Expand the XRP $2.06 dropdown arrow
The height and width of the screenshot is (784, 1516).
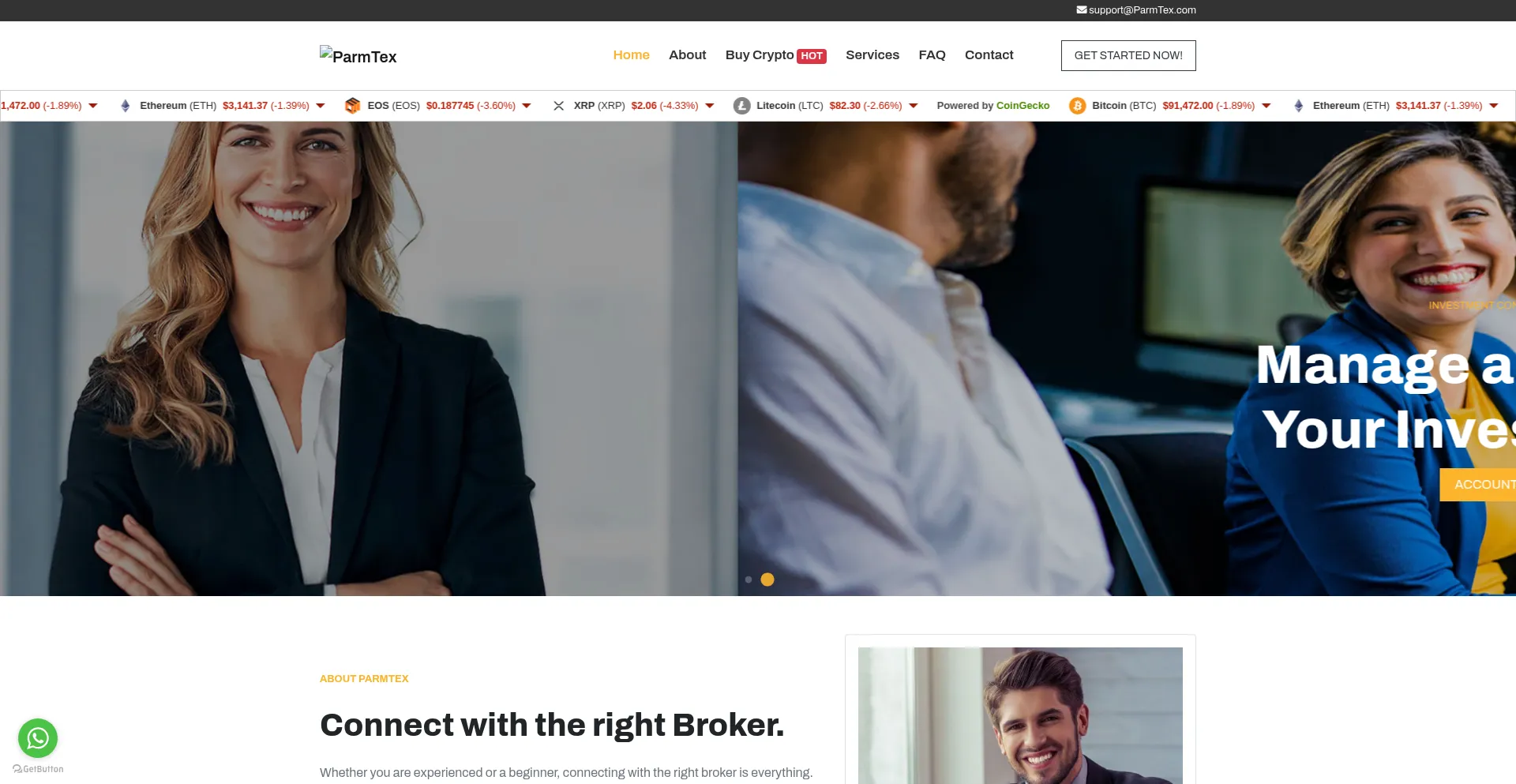coord(710,106)
